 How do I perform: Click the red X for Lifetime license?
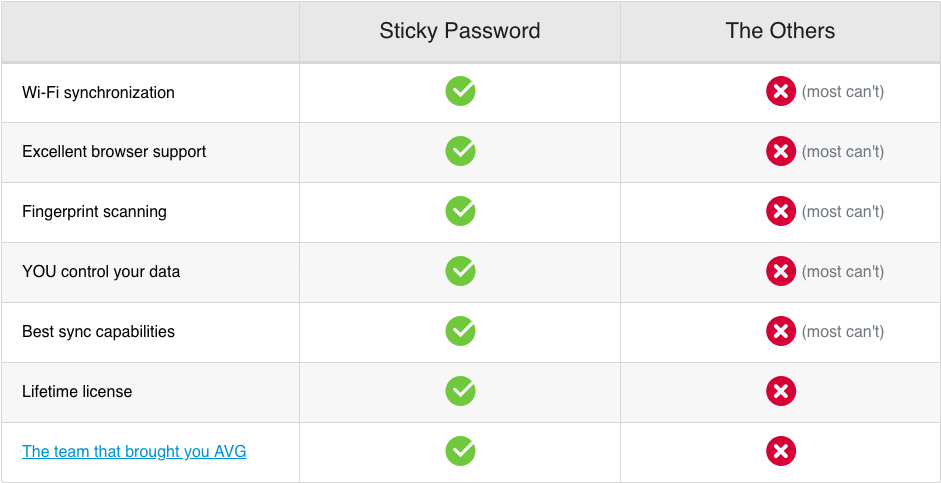point(781,392)
